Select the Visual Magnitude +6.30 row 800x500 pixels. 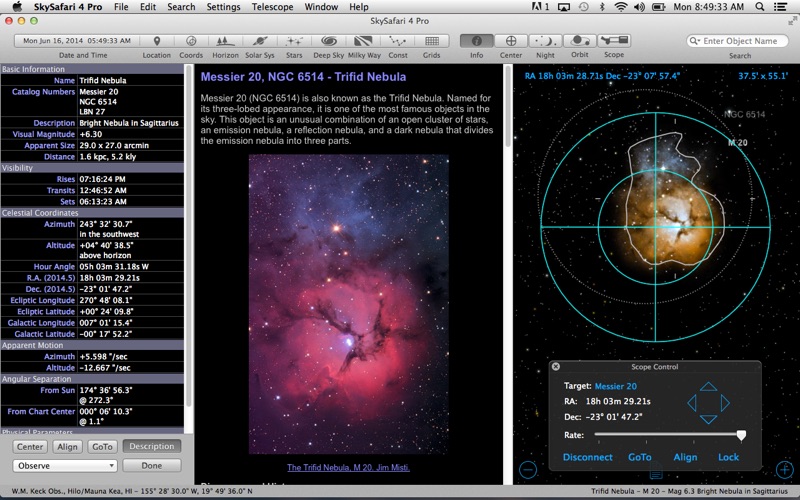coord(92,134)
